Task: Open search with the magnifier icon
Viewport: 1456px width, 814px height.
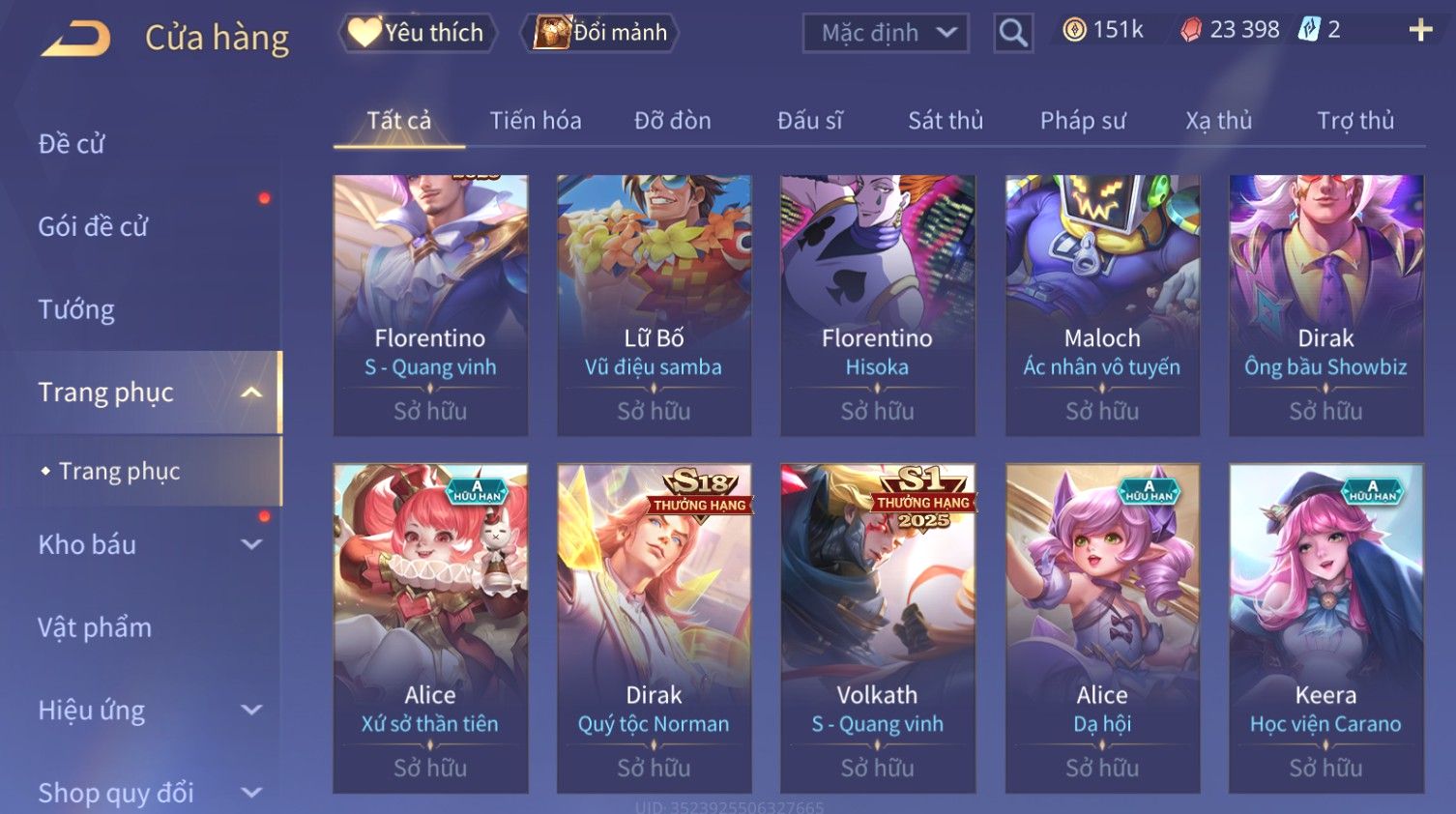Action: (x=1013, y=33)
